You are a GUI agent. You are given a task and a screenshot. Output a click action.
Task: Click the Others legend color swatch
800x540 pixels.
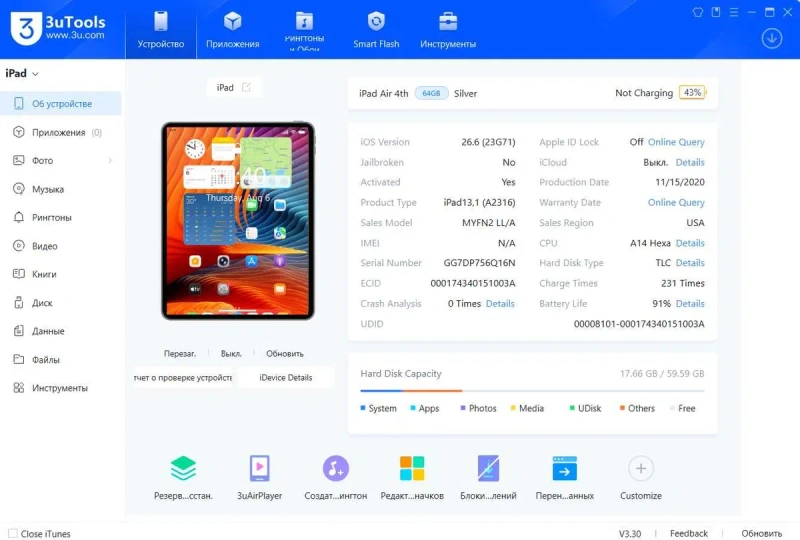pyautogui.click(x=622, y=408)
